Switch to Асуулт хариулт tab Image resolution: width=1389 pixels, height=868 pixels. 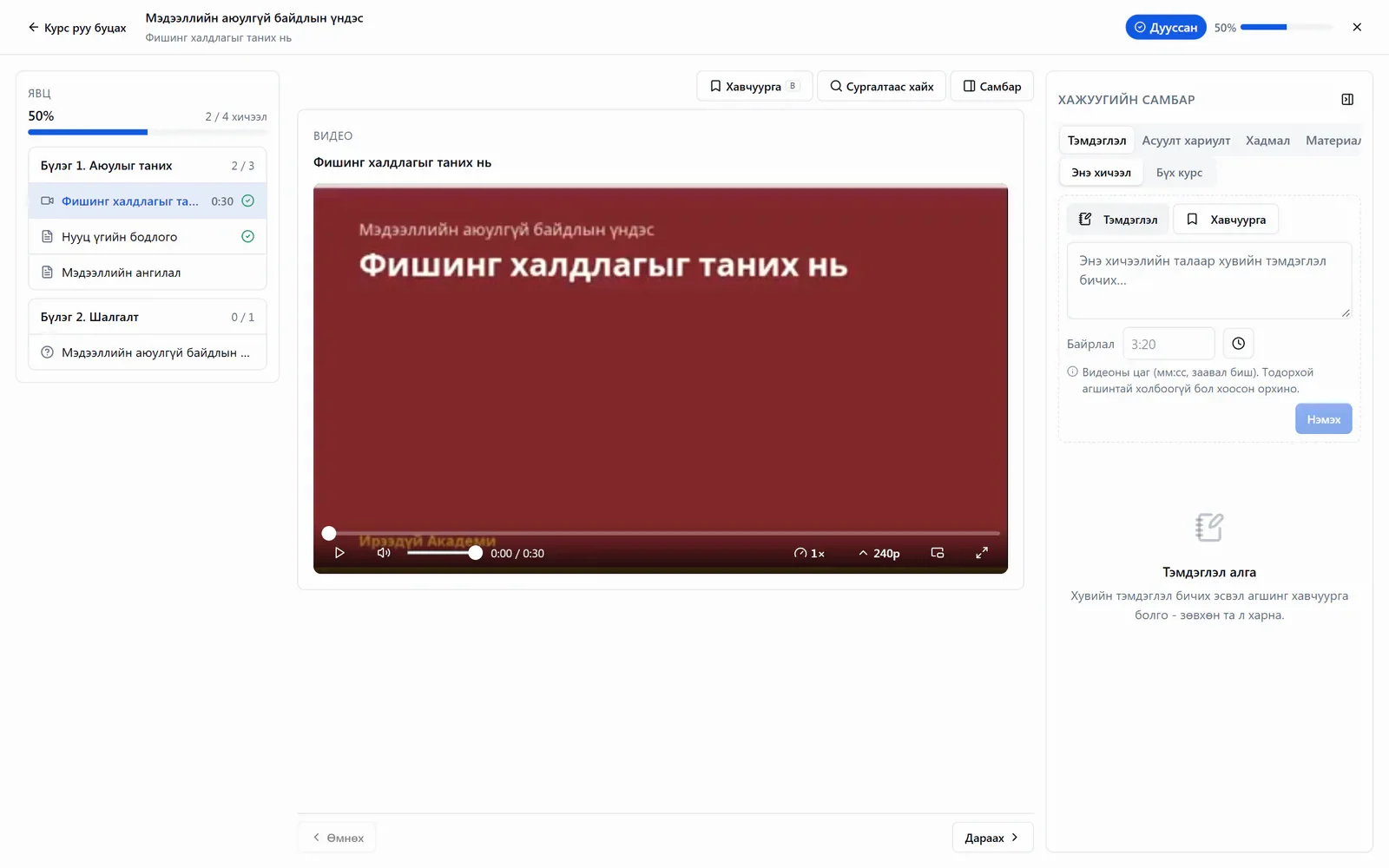1186,141
